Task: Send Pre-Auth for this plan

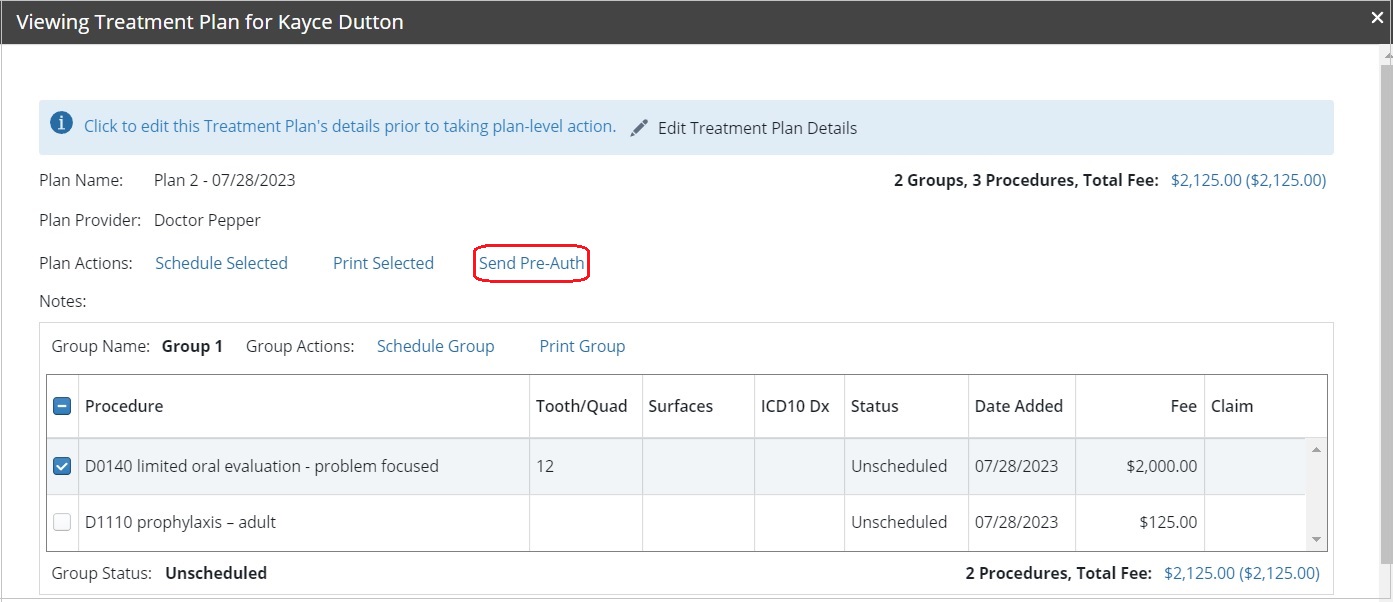Action: click(x=531, y=263)
